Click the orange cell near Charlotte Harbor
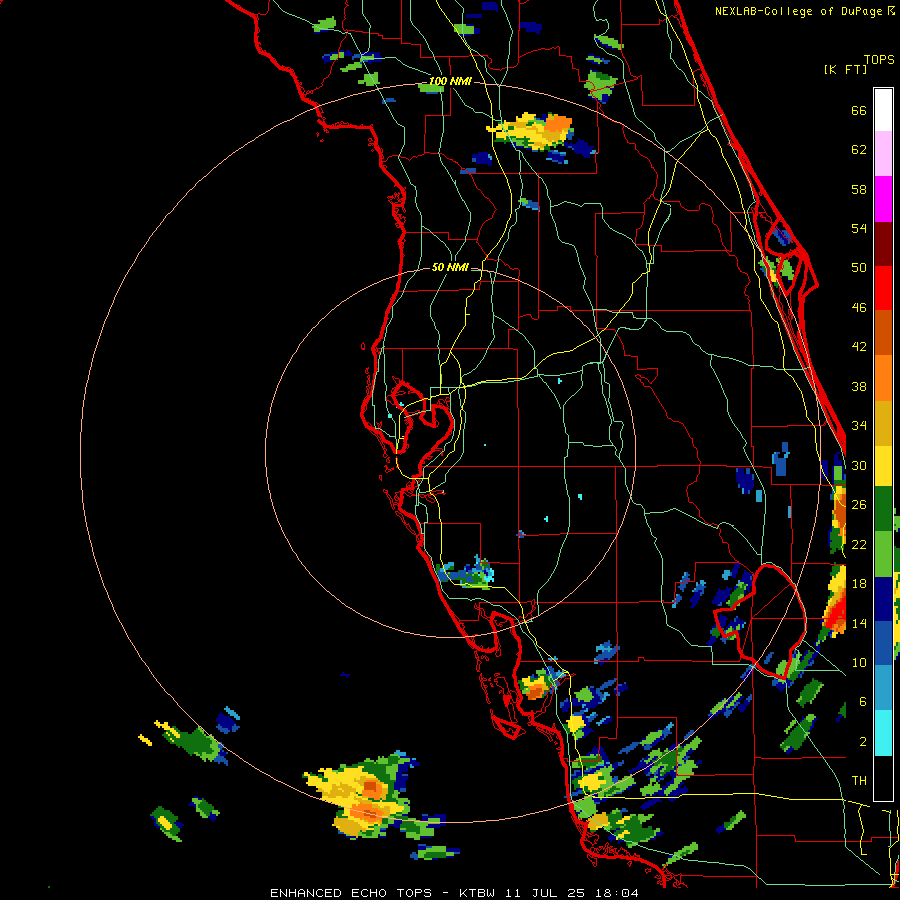Screen dimensions: 900x900 coord(536,687)
